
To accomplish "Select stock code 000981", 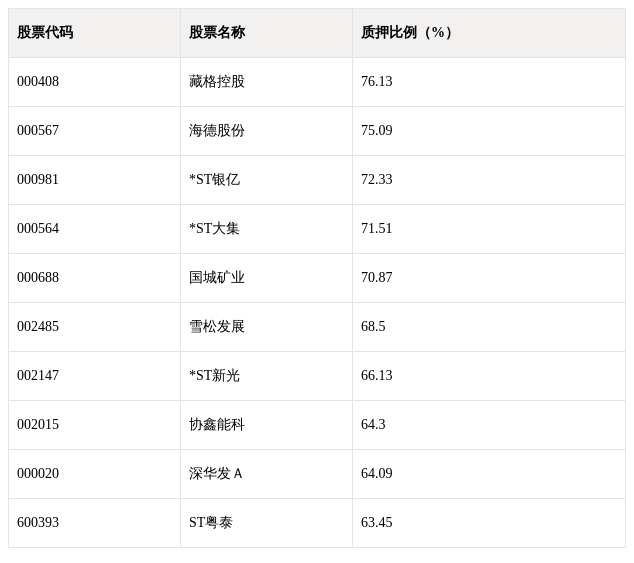I will click(38, 179).
